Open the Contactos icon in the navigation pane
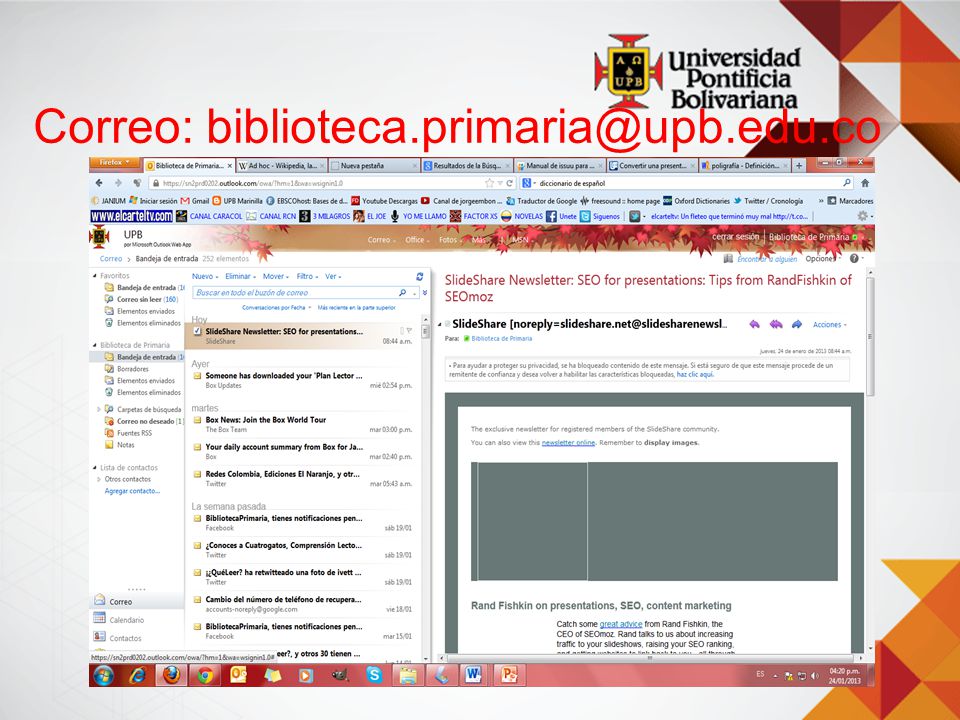The width and height of the screenshot is (960, 720). point(99,637)
